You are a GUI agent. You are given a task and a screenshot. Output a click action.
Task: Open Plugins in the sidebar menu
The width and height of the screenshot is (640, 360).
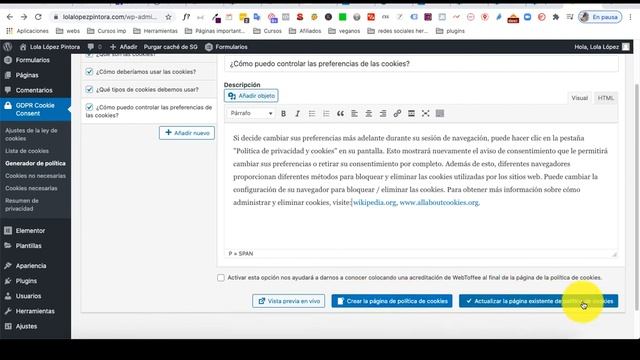(x=26, y=281)
